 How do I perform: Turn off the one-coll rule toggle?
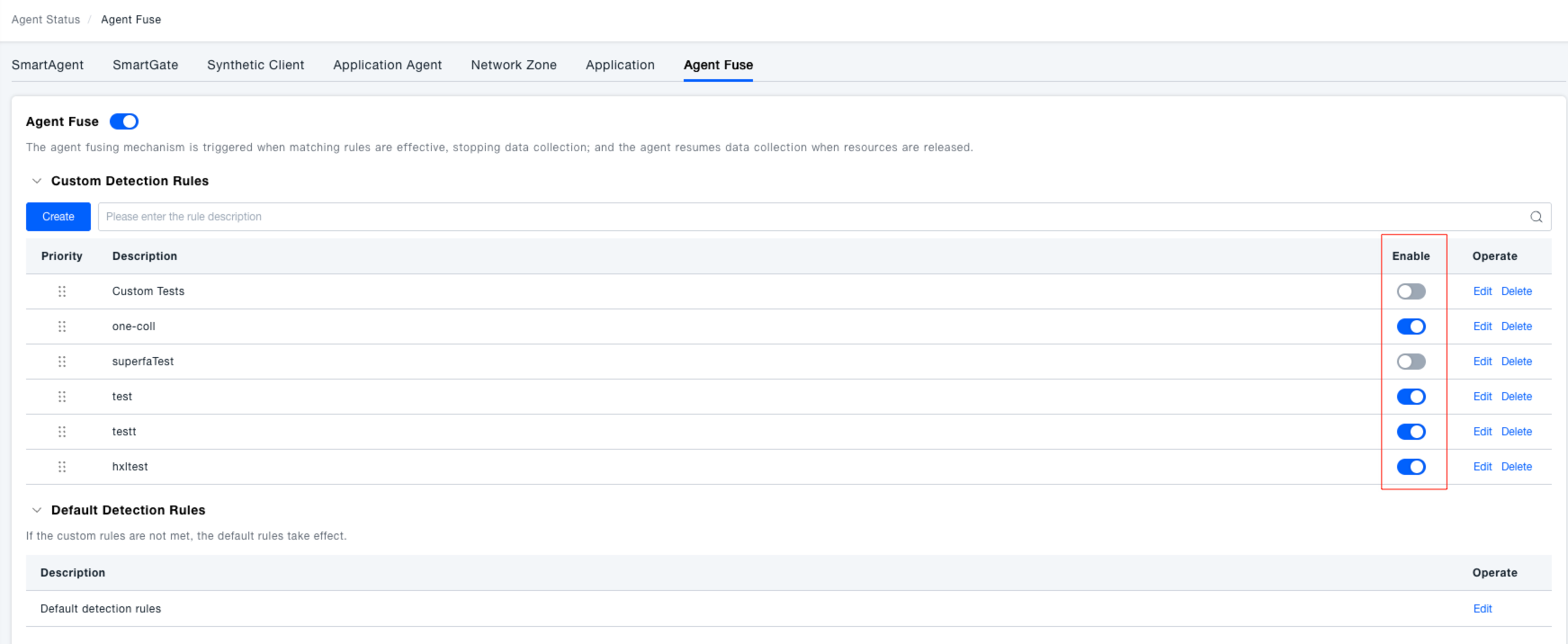tap(1411, 326)
